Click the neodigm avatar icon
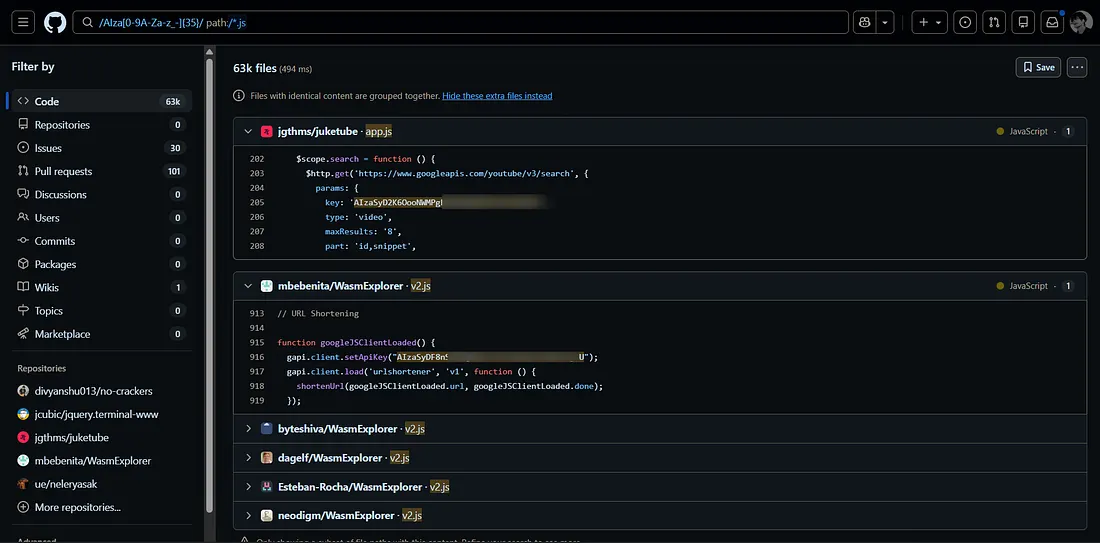 (x=267, y=516)
